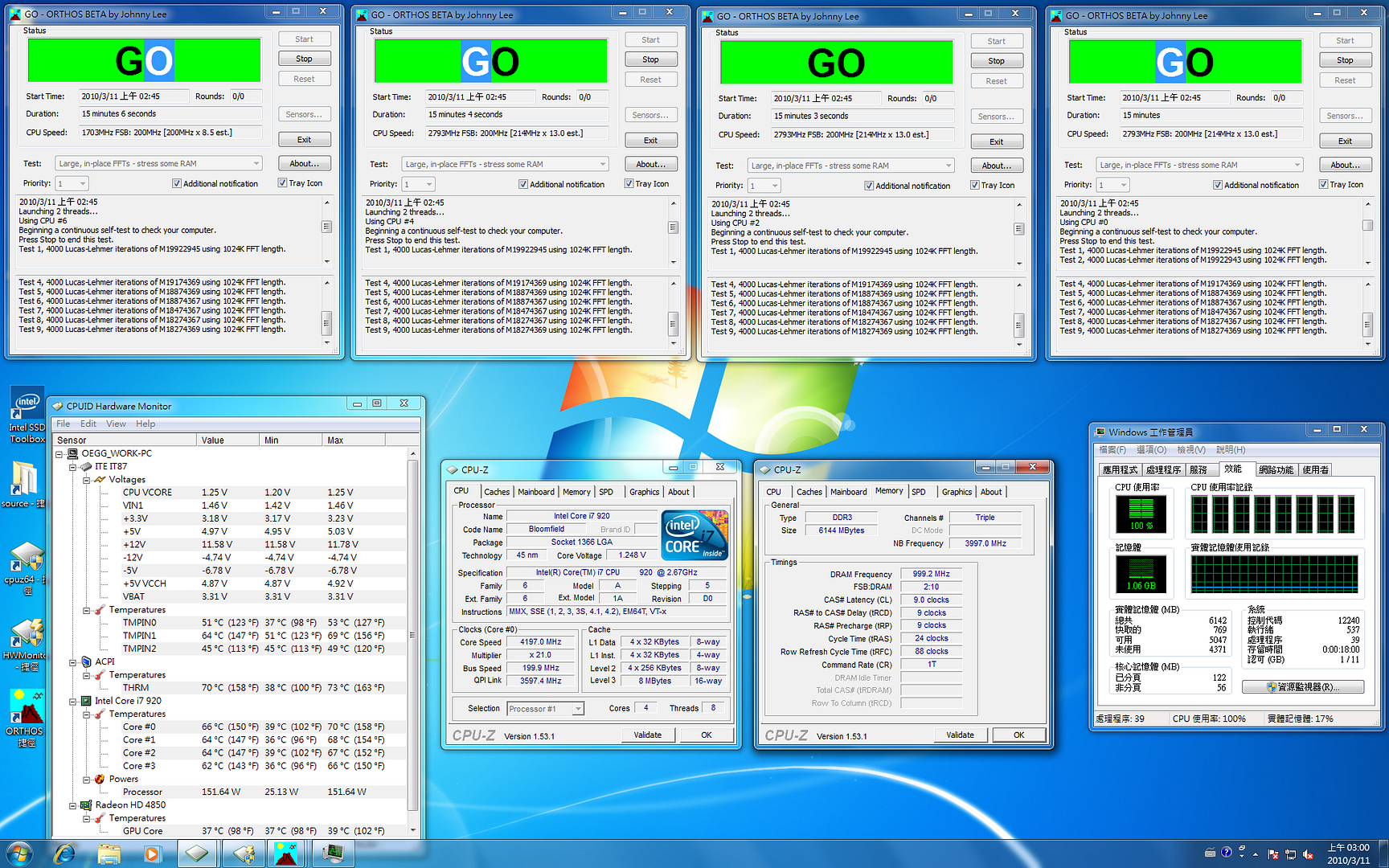Switch to SPD tab in right CPU-Z

tap(919, 492)
